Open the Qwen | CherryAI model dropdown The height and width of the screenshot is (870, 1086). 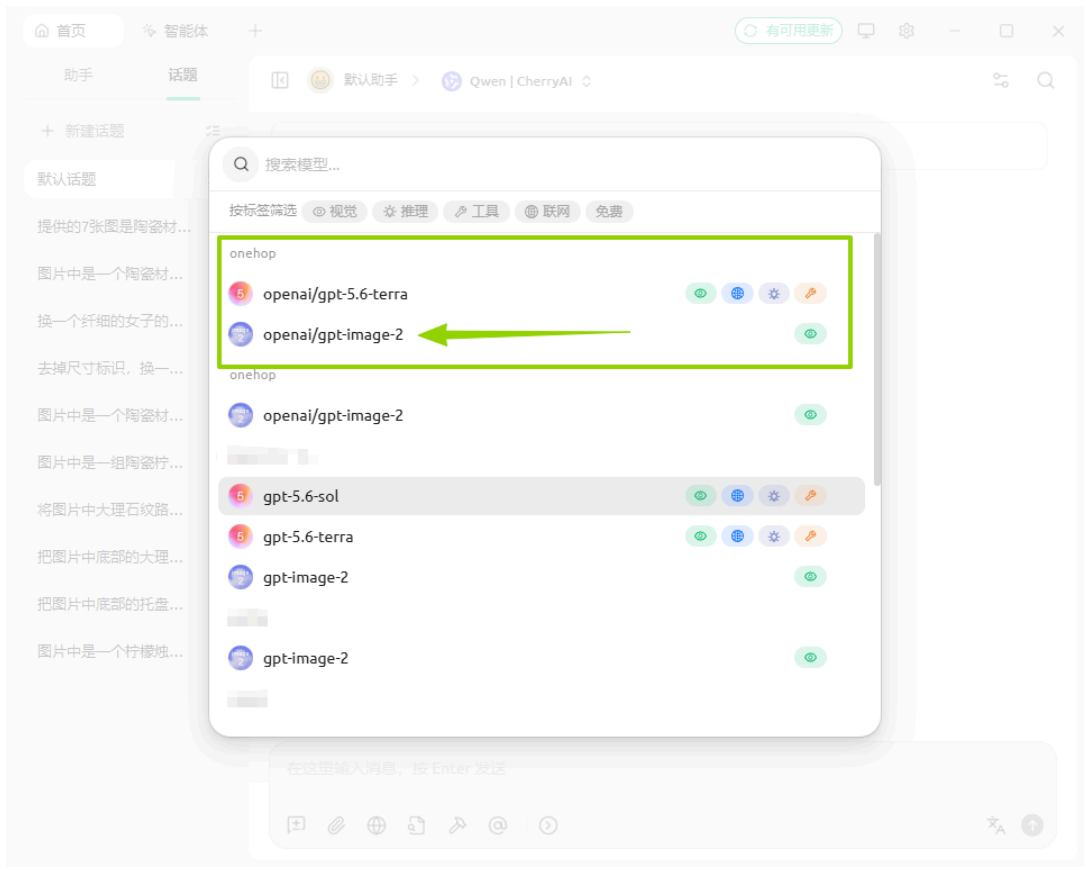tap(517, 81)
